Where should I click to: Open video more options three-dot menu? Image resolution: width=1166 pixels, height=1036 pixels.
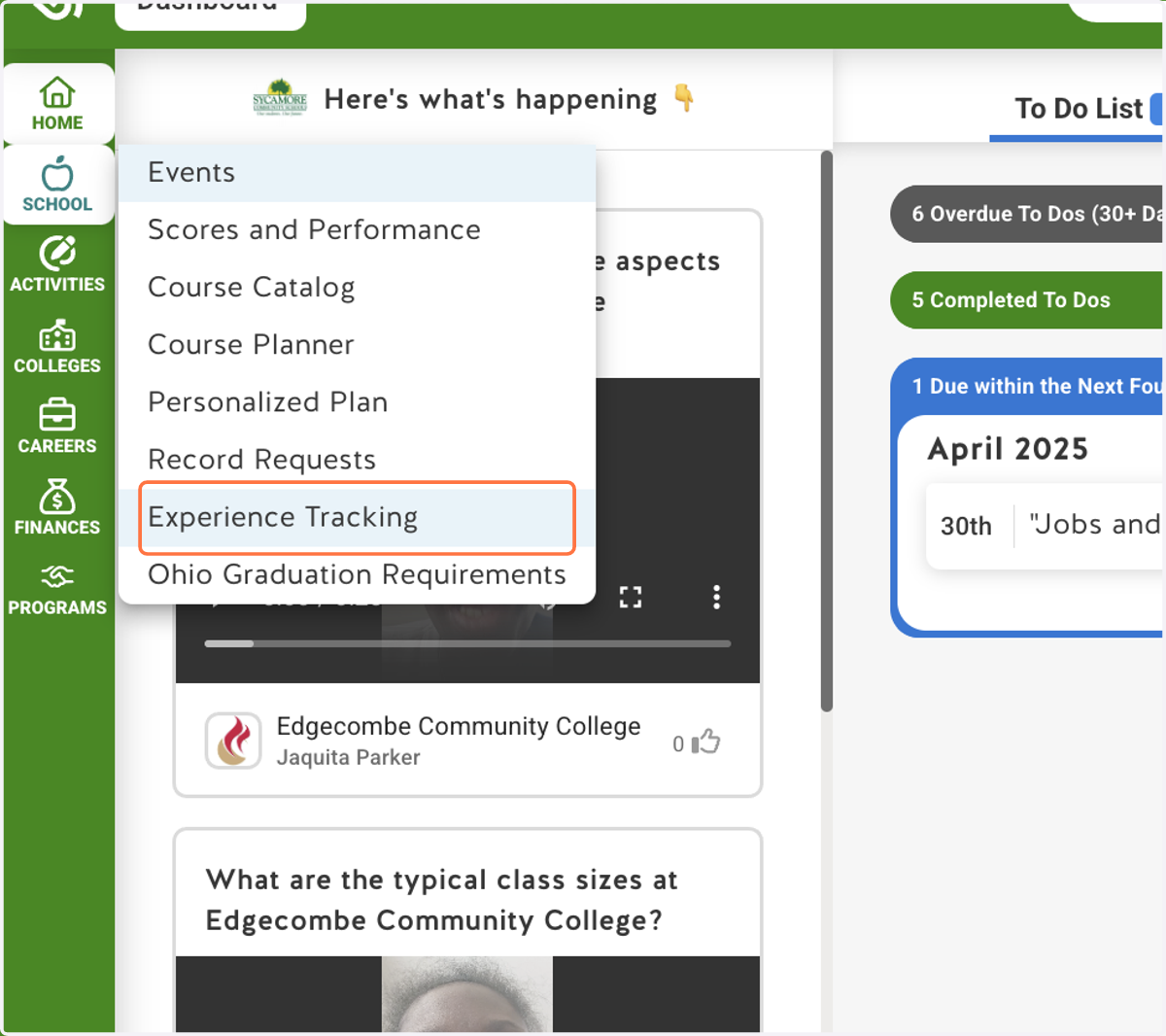pos(716,597)
